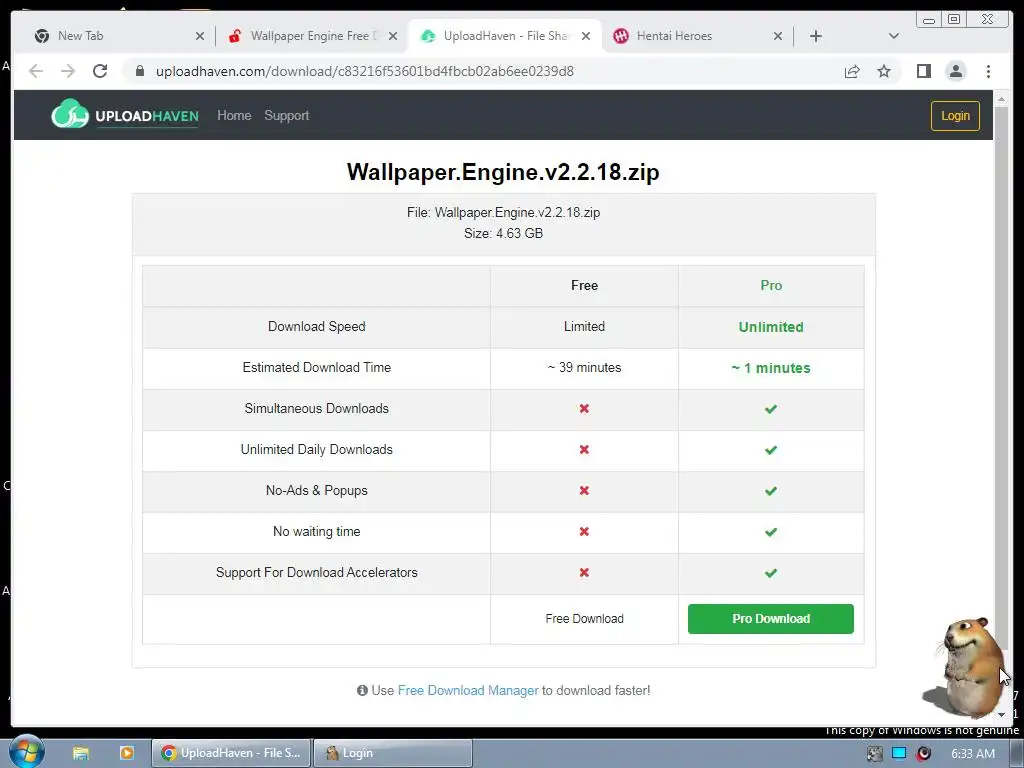
Task: Click the address bar URL
Action: (x=364, y=71)
